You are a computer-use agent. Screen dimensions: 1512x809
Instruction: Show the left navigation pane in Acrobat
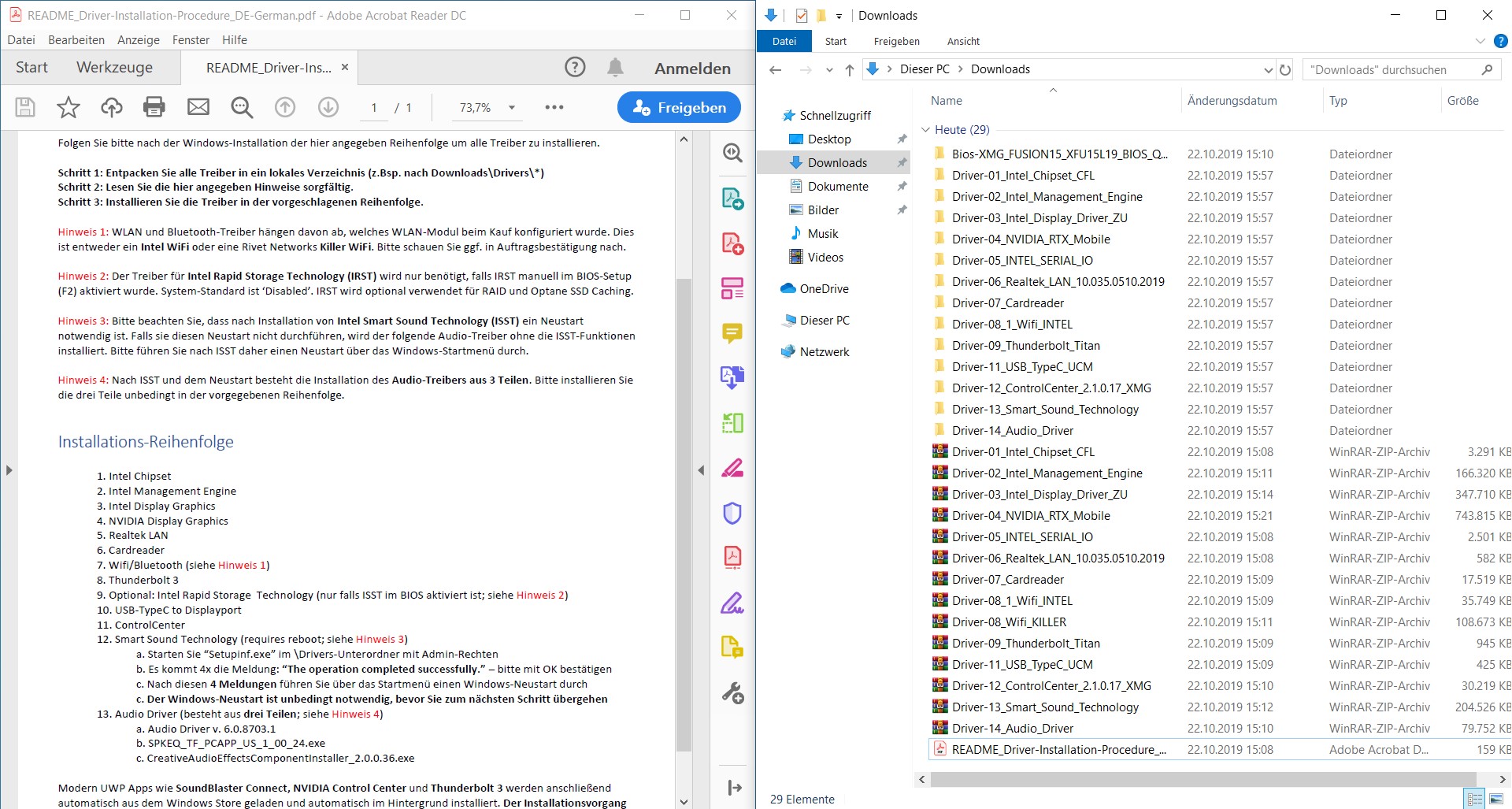pos(9,470)
